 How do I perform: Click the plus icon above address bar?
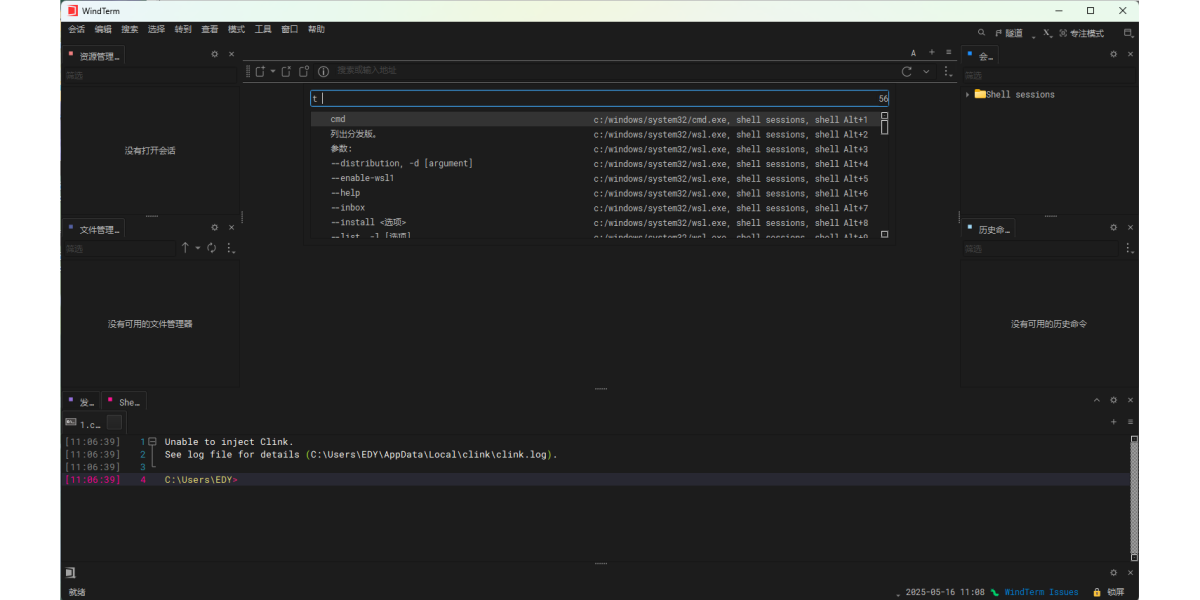(932, 52)
